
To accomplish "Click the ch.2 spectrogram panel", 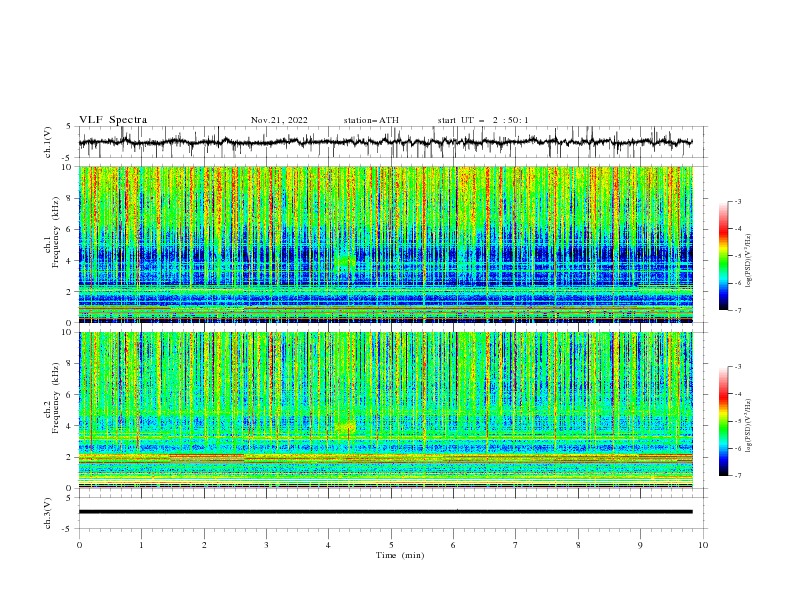I will pyautogui.click(x=385, y=410).
